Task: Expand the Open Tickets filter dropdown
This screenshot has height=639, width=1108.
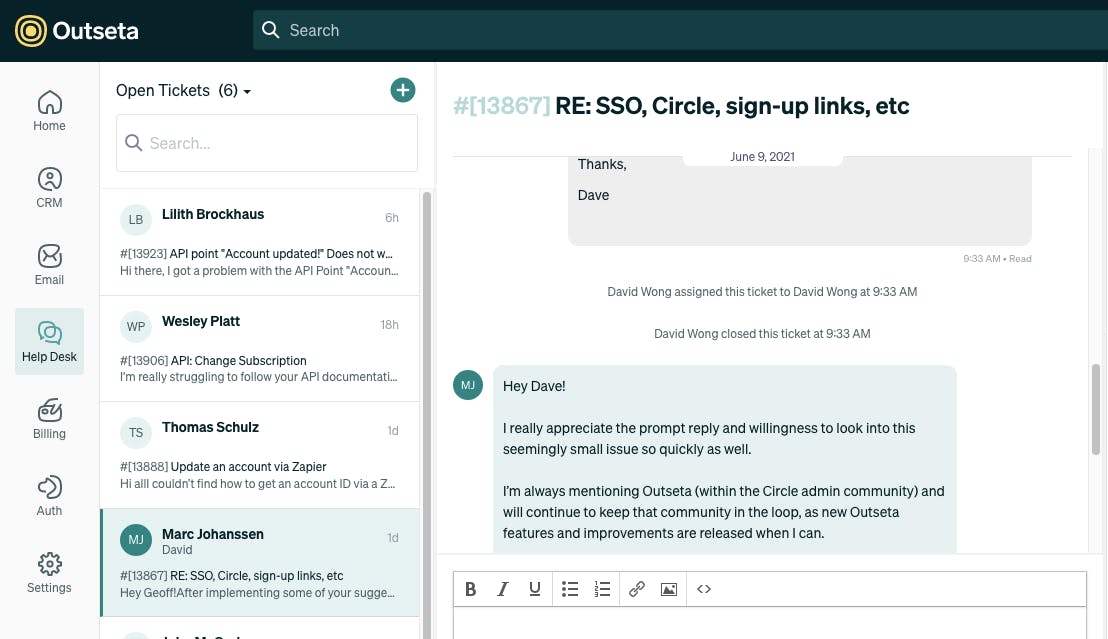Action: click(x=184, y=90)
